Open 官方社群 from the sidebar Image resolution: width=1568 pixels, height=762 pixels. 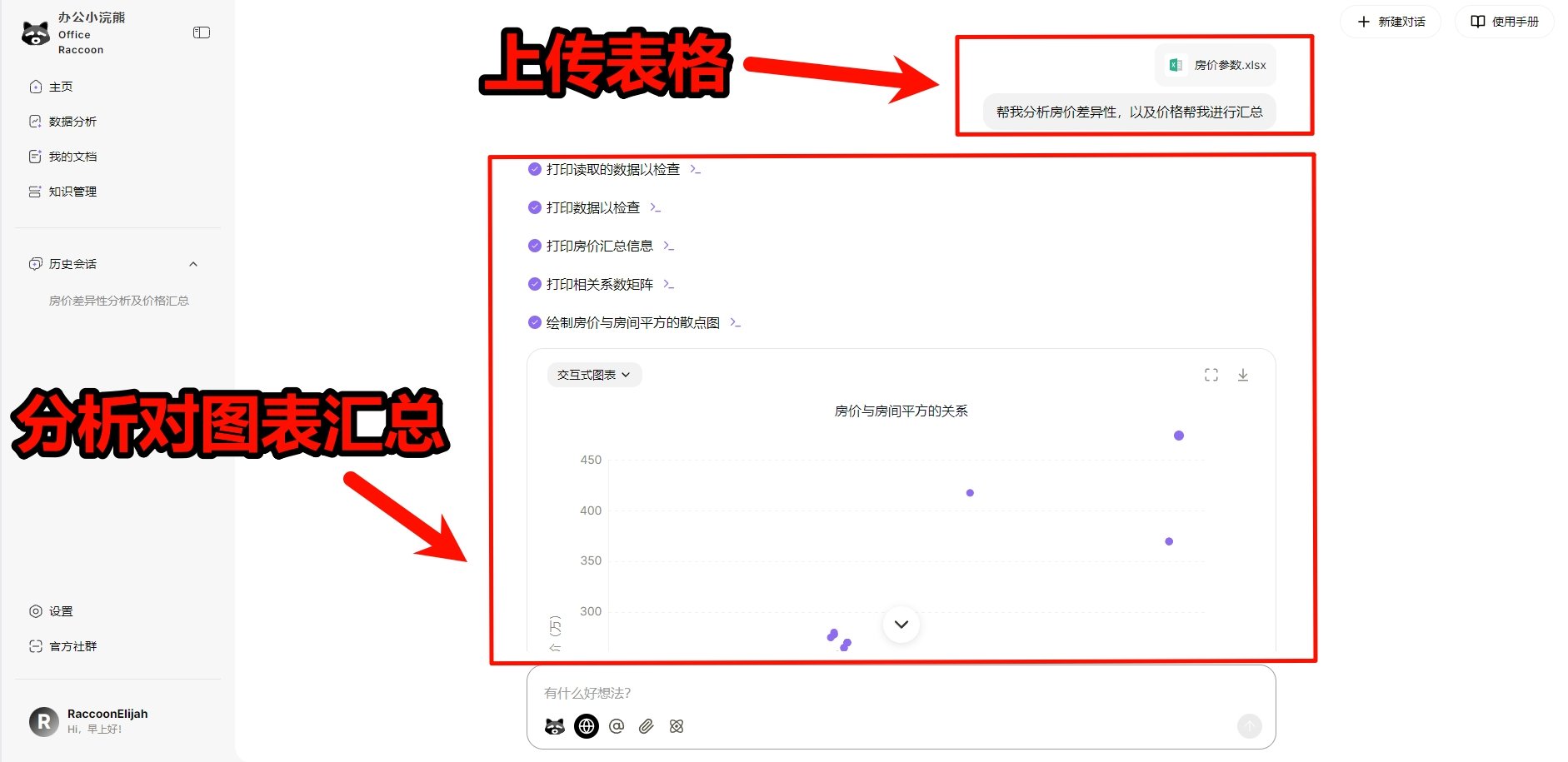tap(72, 645)
